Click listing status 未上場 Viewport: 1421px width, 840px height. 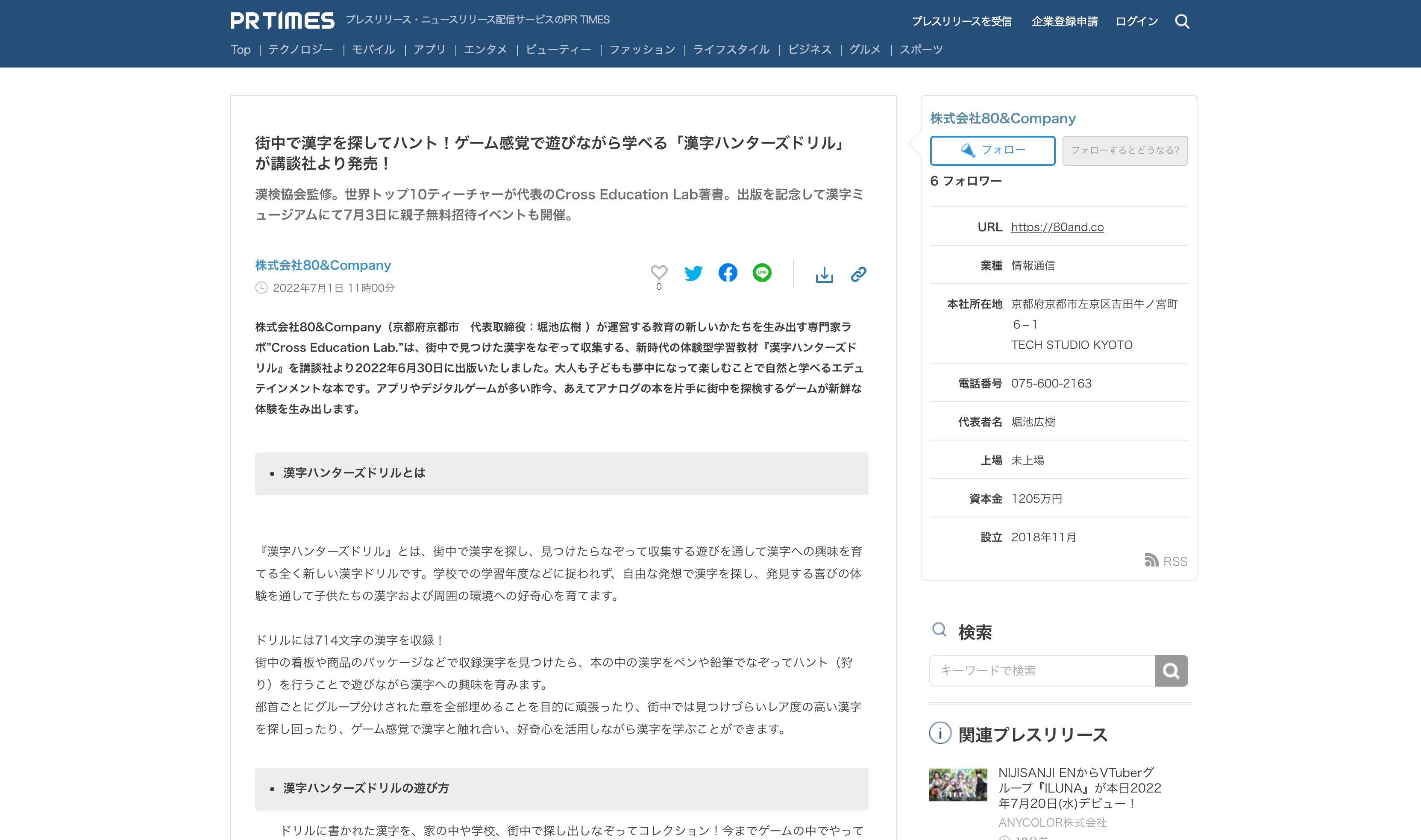coord(1027,460)
